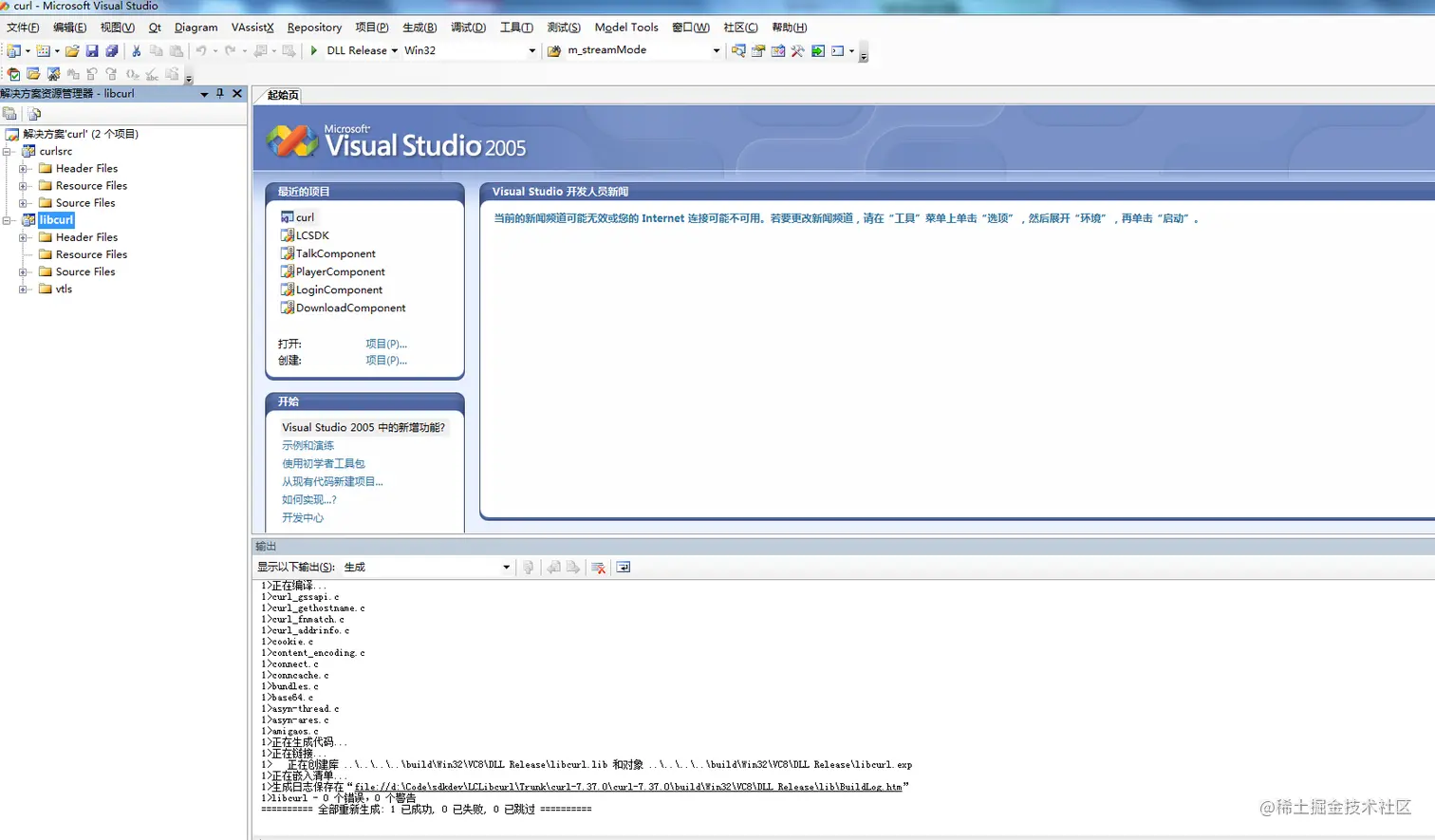Open the Win32 platform dropdown

531,50
